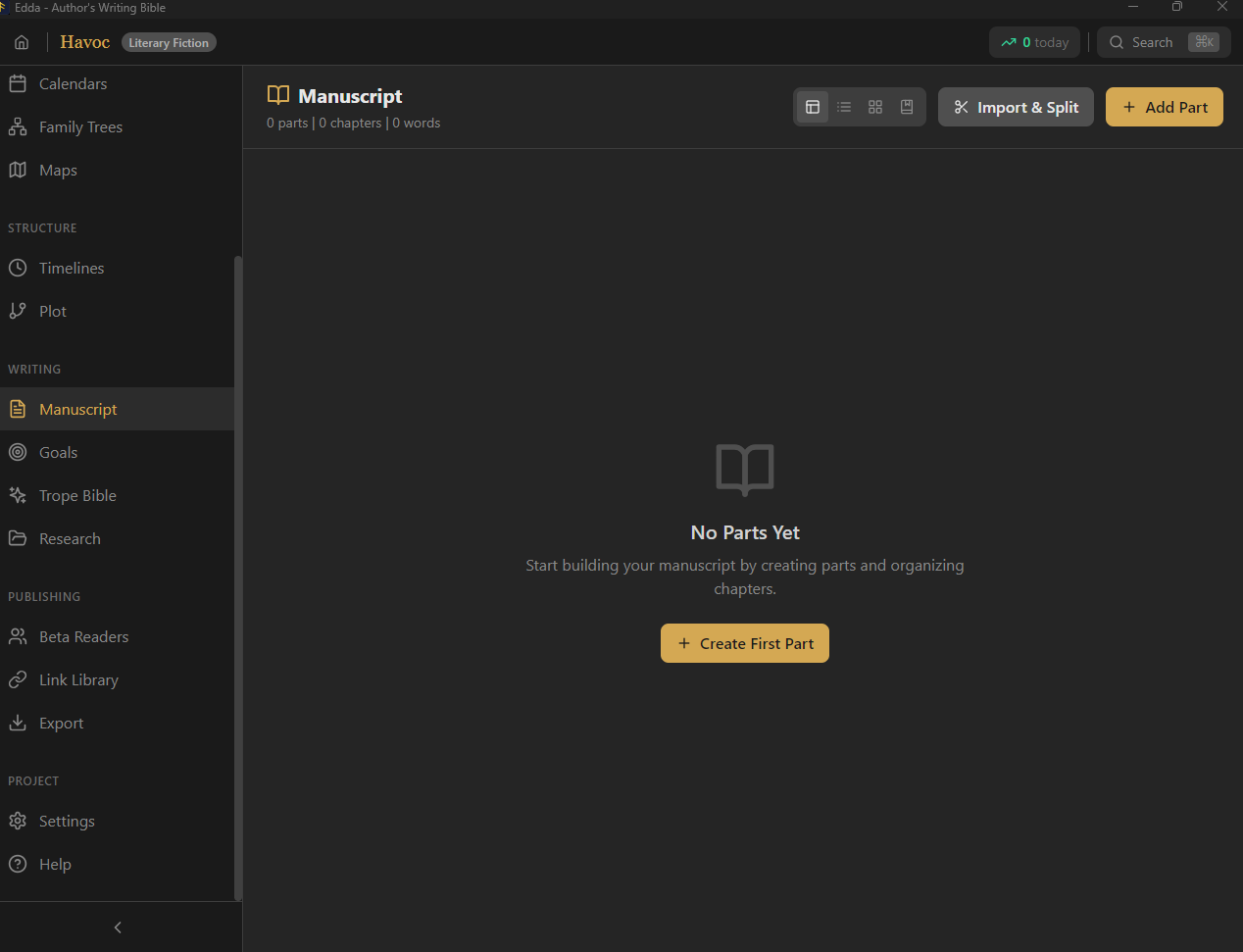Open the Export section
The width and height of the screenshot is (1243, 952).
tap(117, 724)
